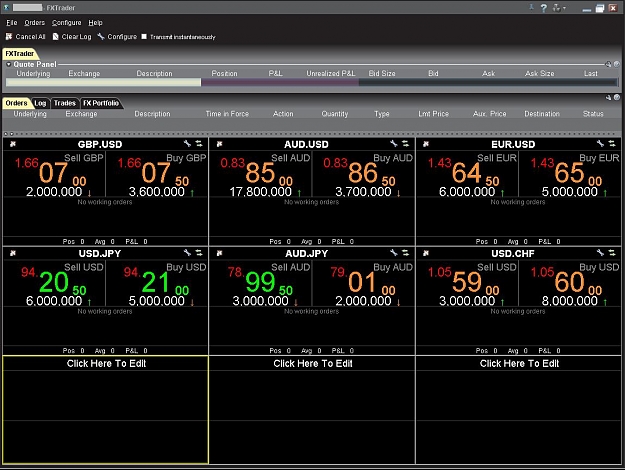Click Buy USD price in USD.JPY
Screen dimensions: 625x470
tap(157, 283)
